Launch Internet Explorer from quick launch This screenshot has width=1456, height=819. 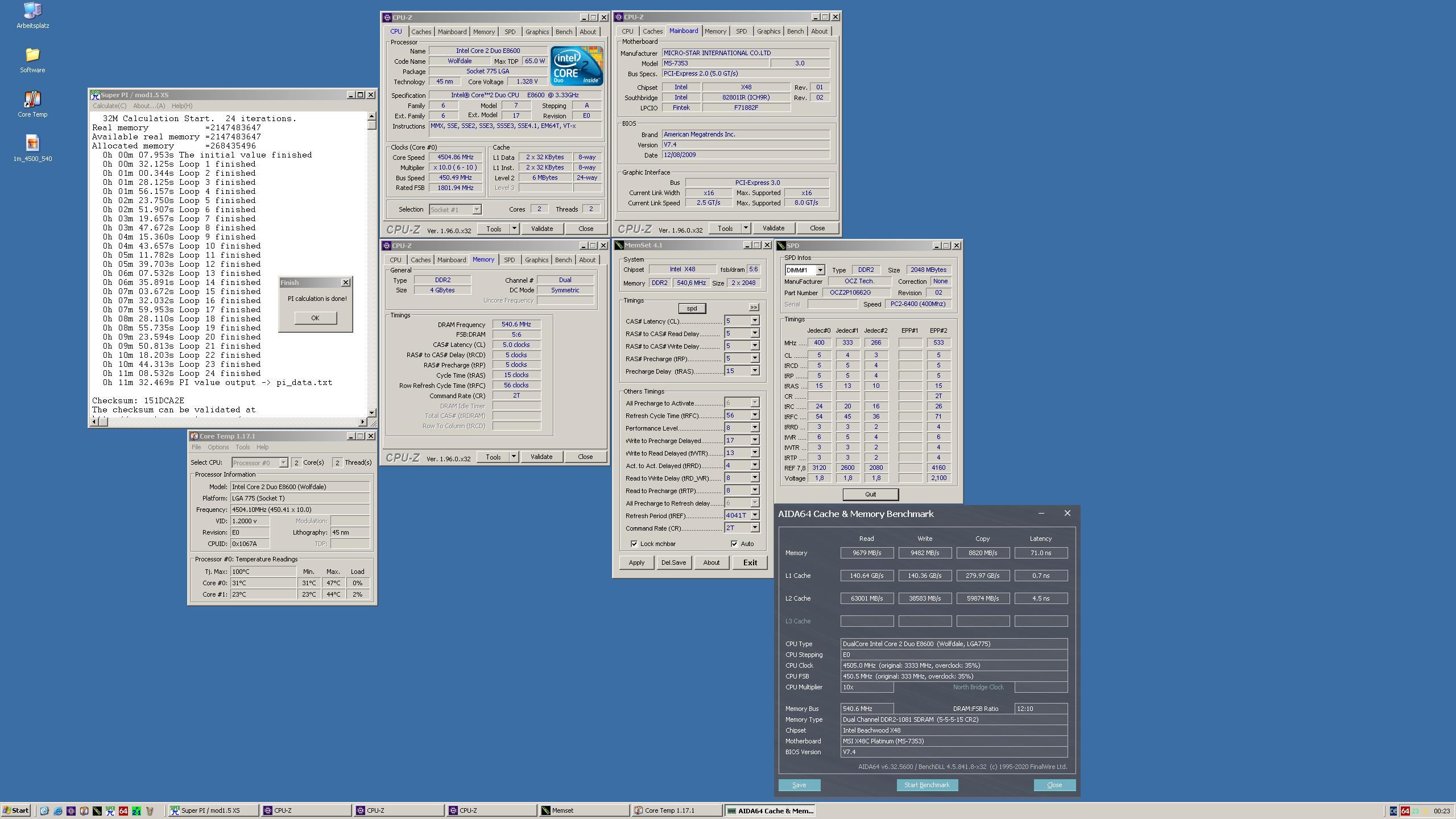pyautogui.click(x=57, y=810)
